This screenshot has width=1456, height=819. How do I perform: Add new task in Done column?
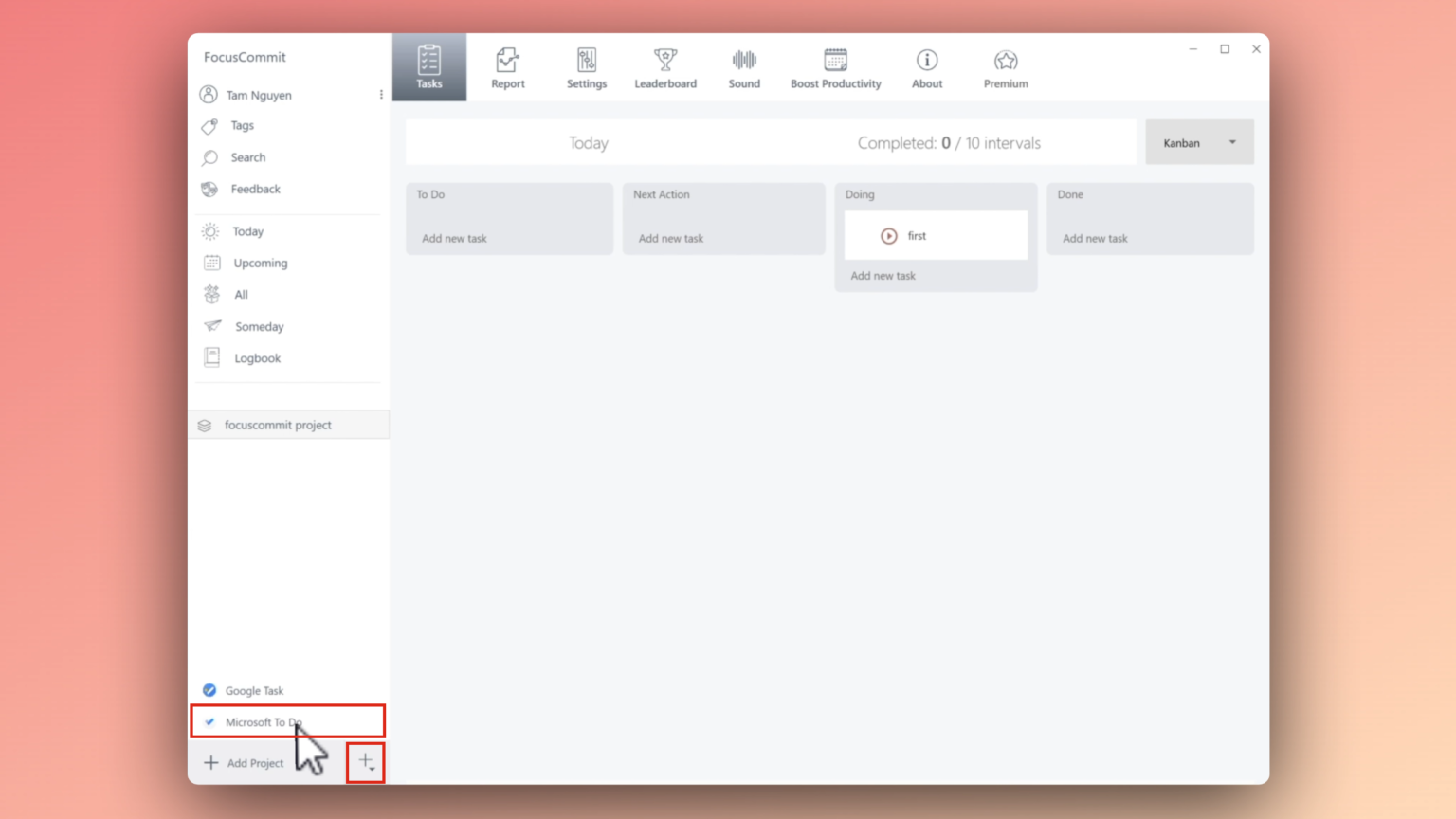pyautogui.click(x=1095, y=239)
